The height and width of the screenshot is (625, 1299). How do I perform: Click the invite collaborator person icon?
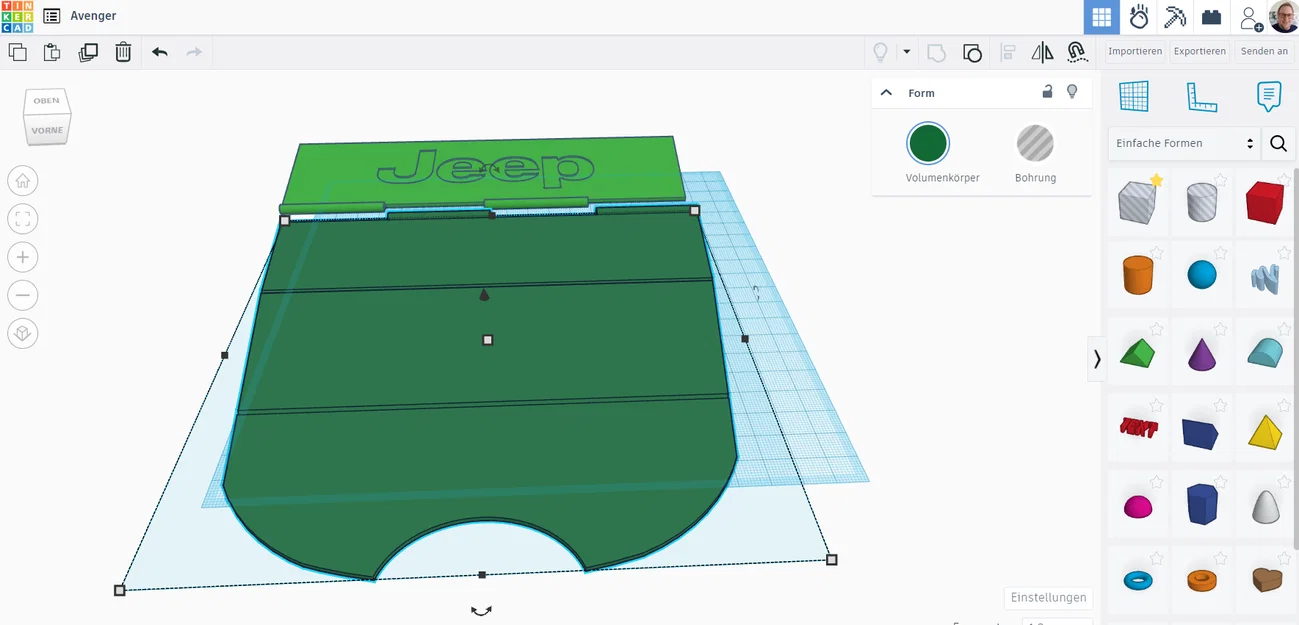tap(1250, 18)
